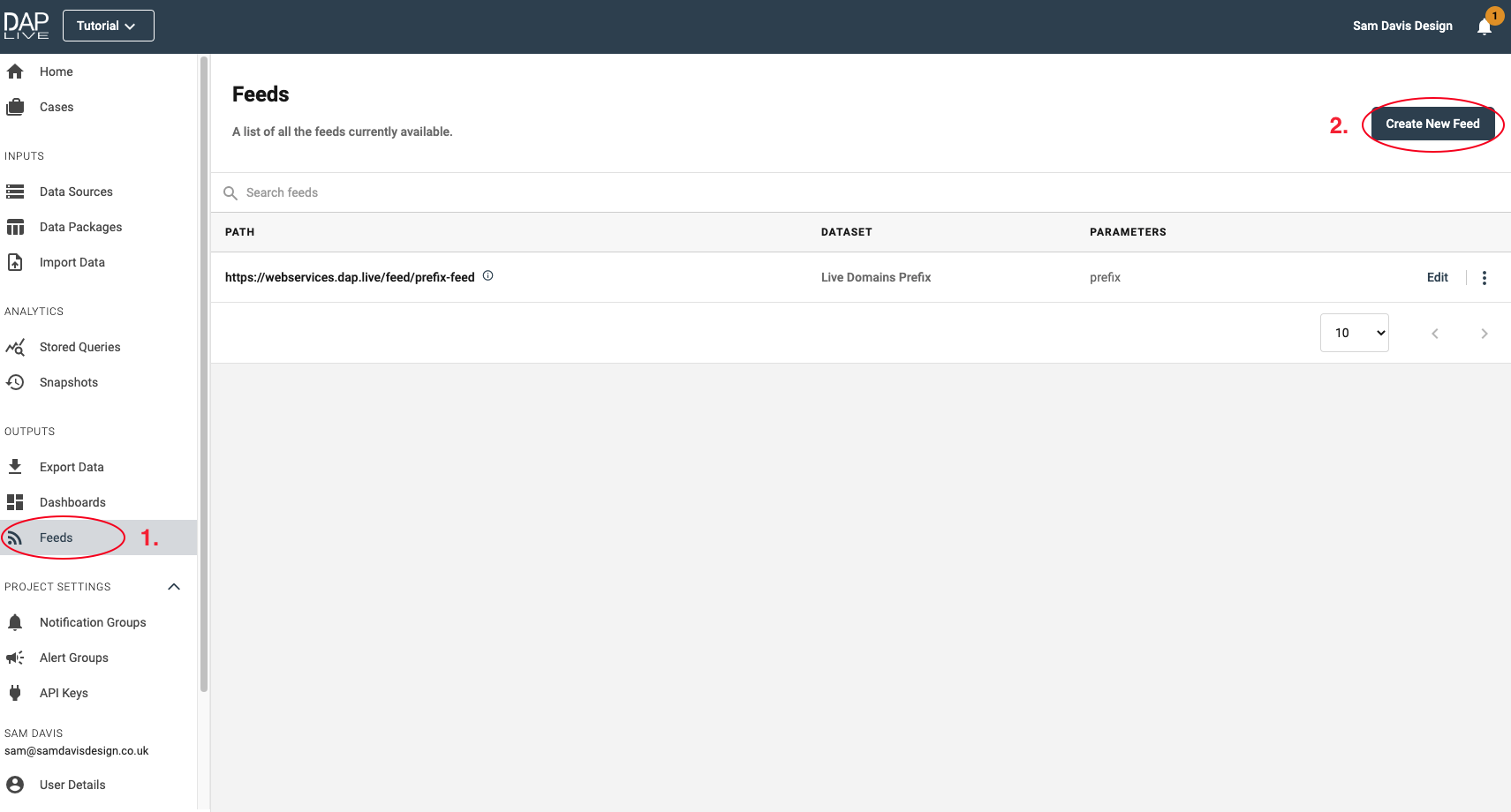Viewport: 1511px width, 812px height.
Task: Open more options for prefix-feed row
Action: coord(1485,278)
